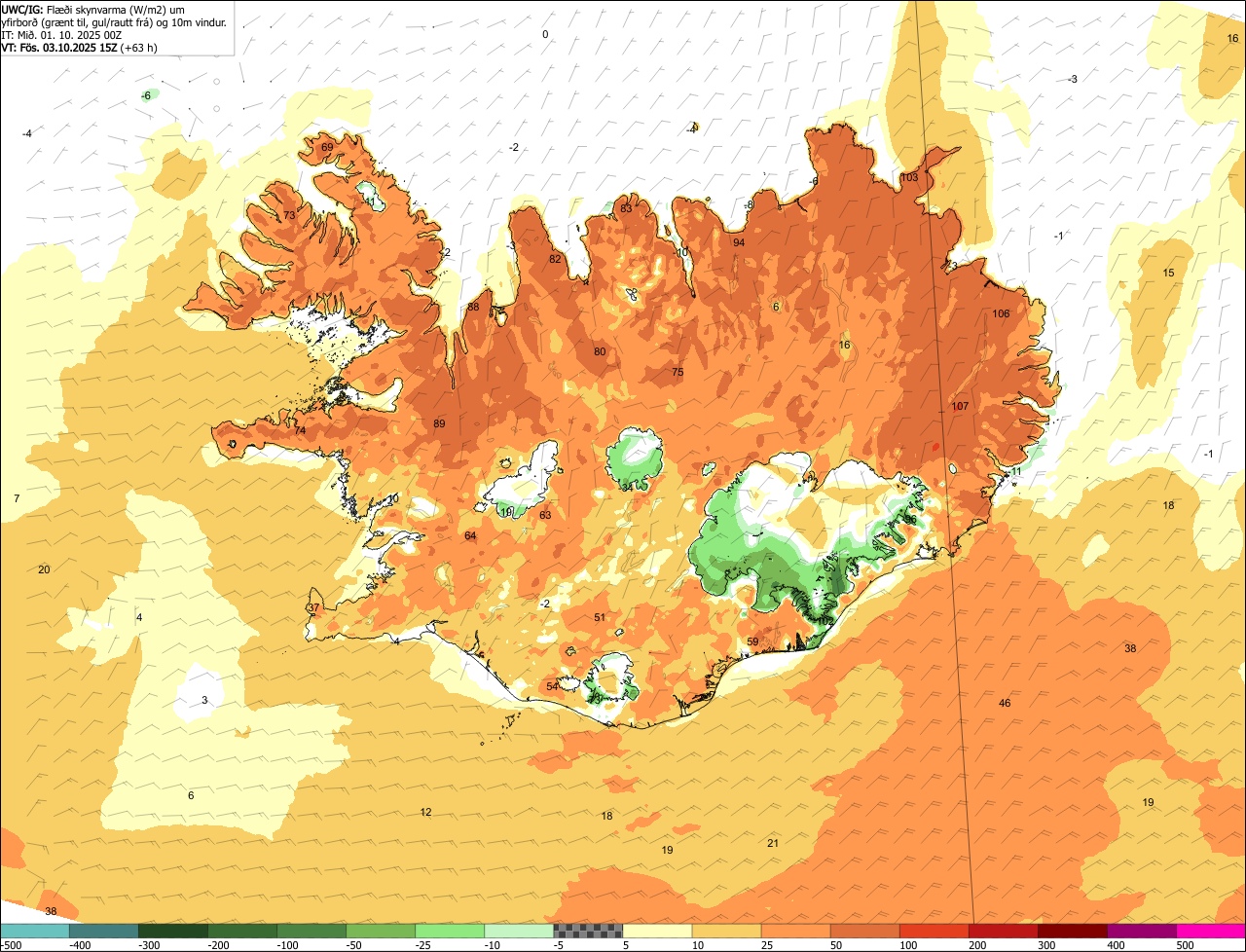Click the map value 89 in west Iceland

[x=439, y=423]
